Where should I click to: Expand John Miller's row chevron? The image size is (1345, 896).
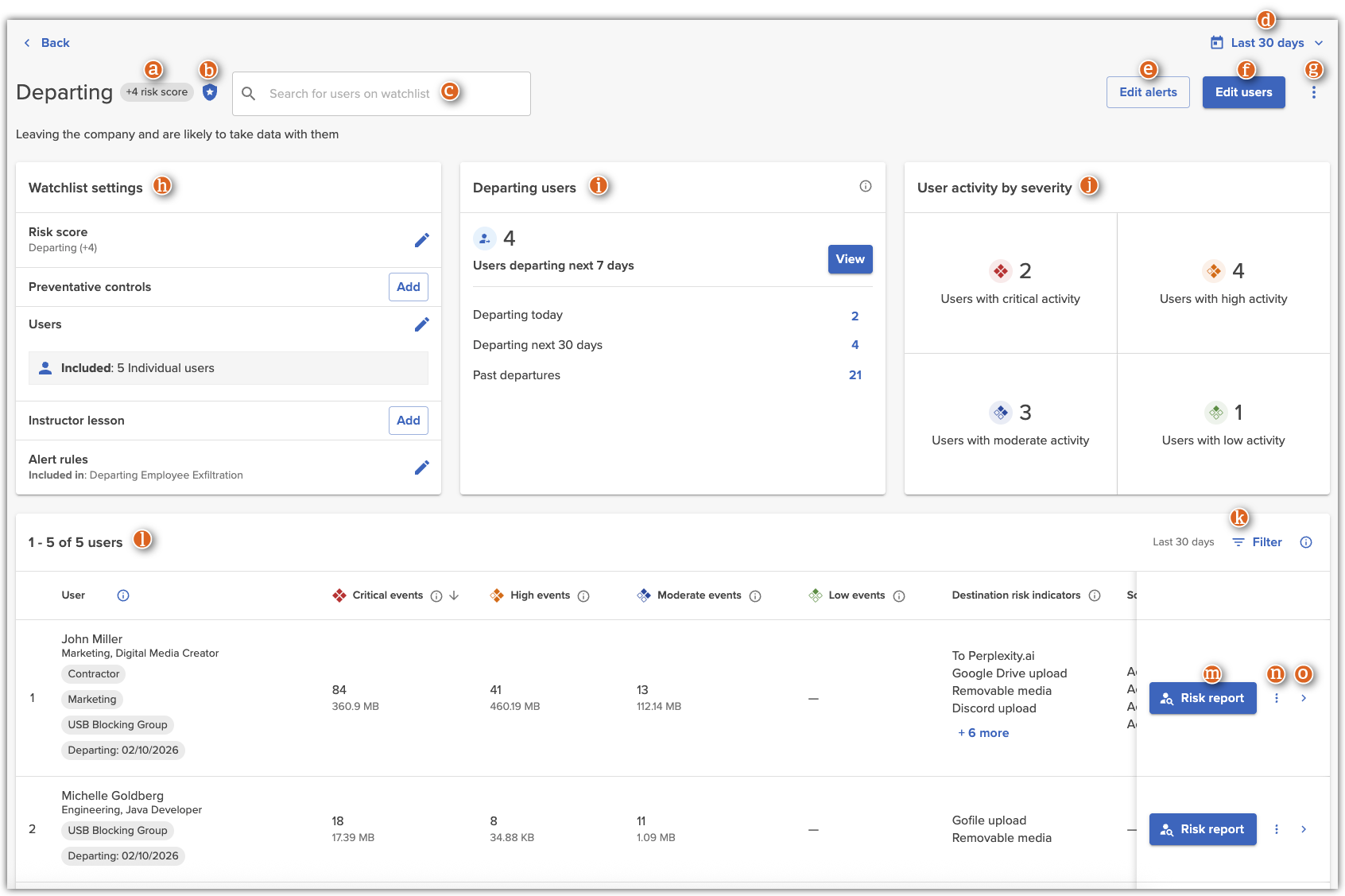(x=1304, y=698)
